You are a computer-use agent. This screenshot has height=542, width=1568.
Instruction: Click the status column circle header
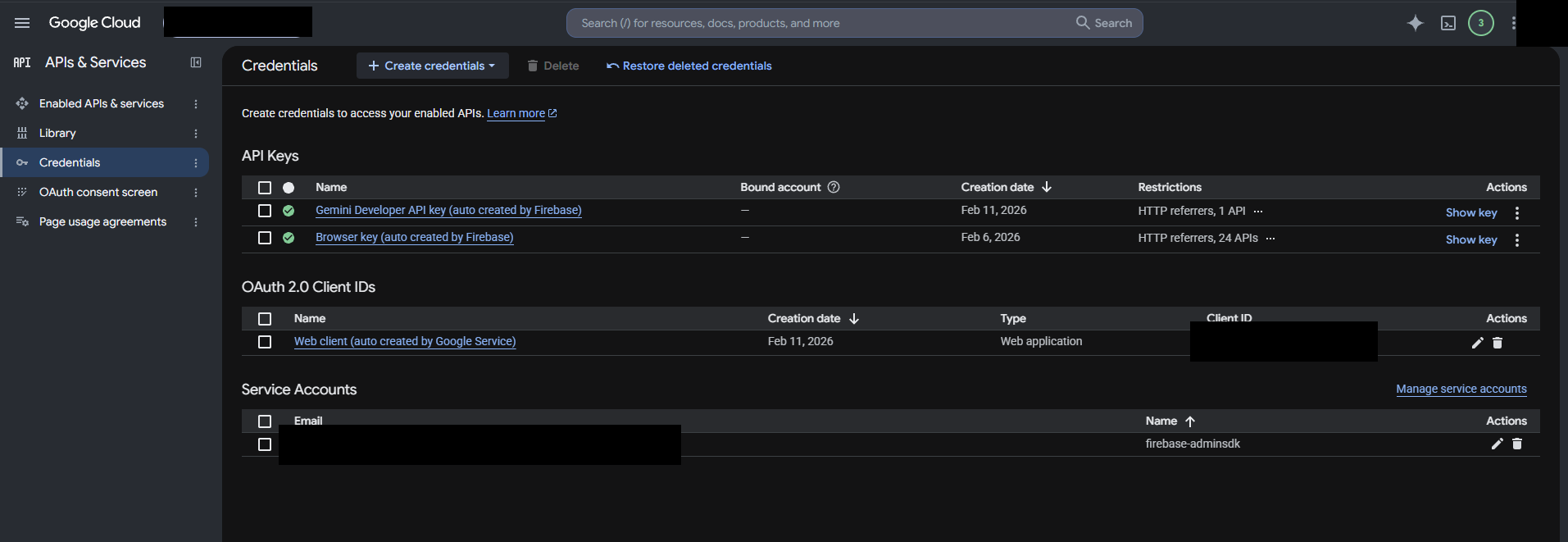(289, 188)
